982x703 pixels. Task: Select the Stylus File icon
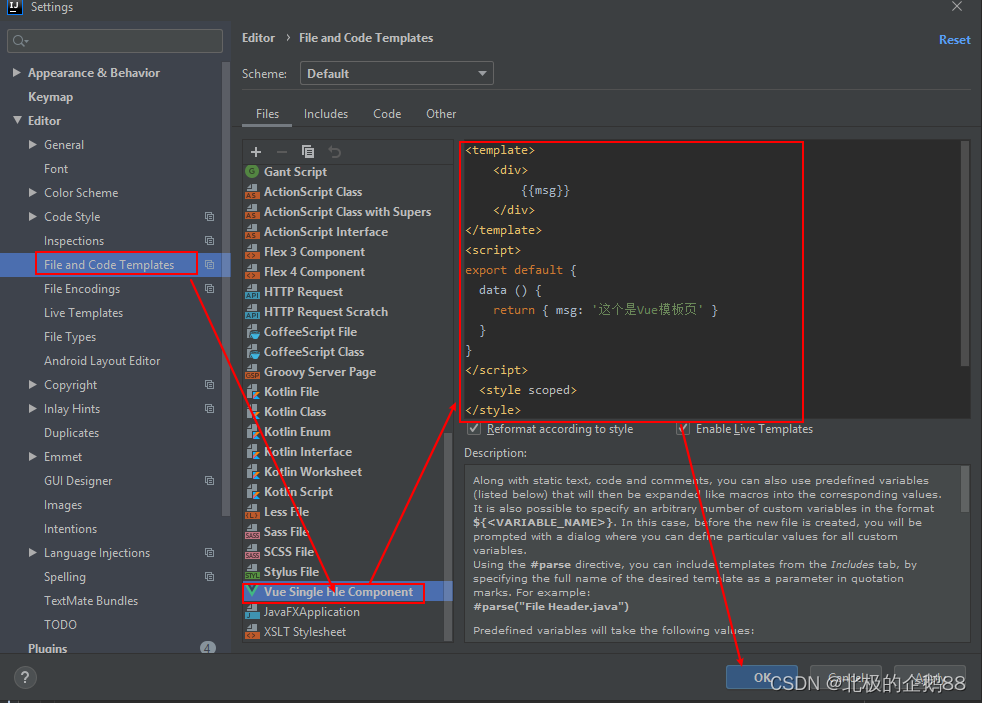pos(252,572)
